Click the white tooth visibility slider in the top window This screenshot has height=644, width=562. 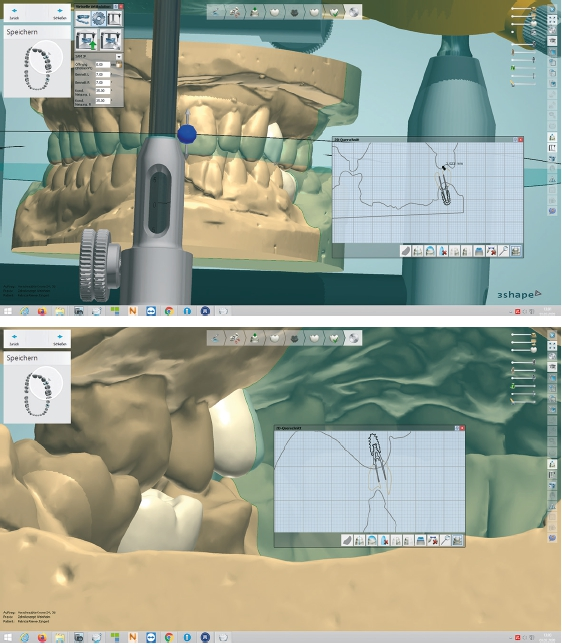point(523,24)
